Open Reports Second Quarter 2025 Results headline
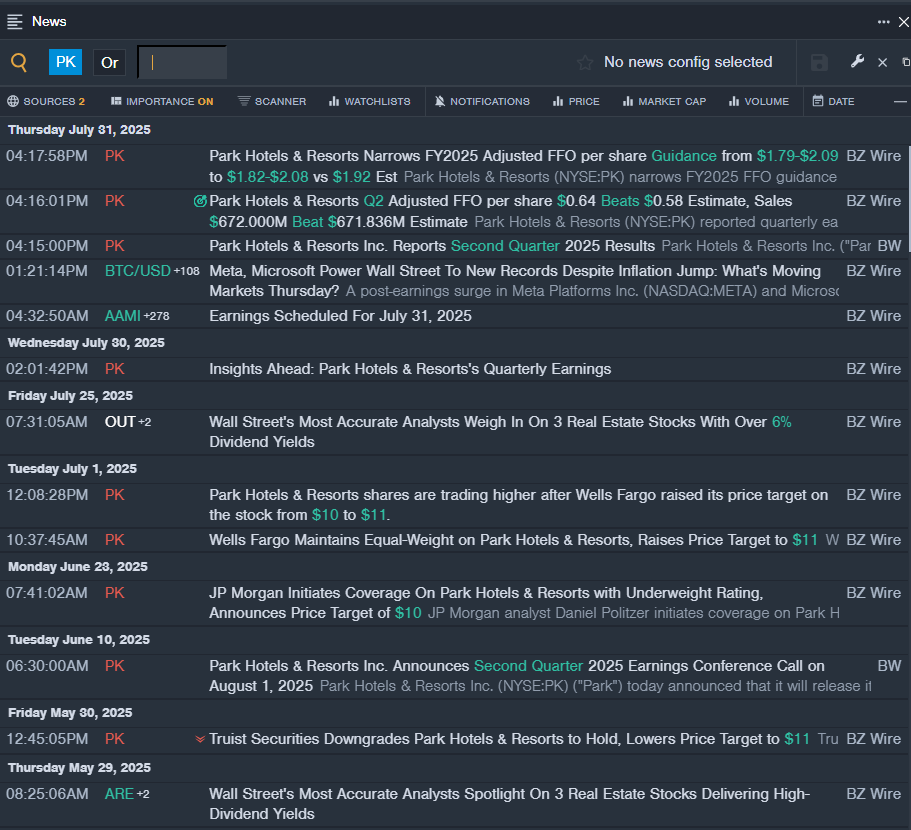Image resolution: width=911 pixels, height=830 pixels. 432,246
